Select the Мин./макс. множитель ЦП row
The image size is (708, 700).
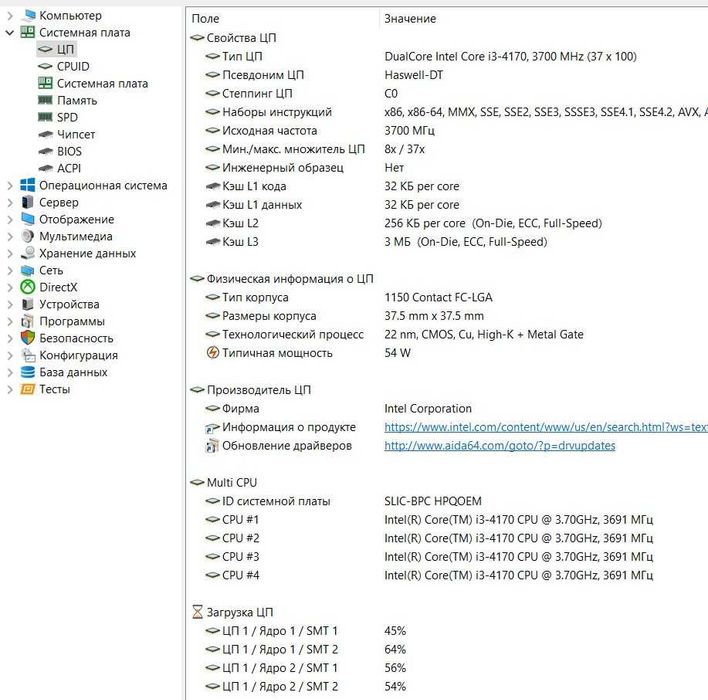449,149
